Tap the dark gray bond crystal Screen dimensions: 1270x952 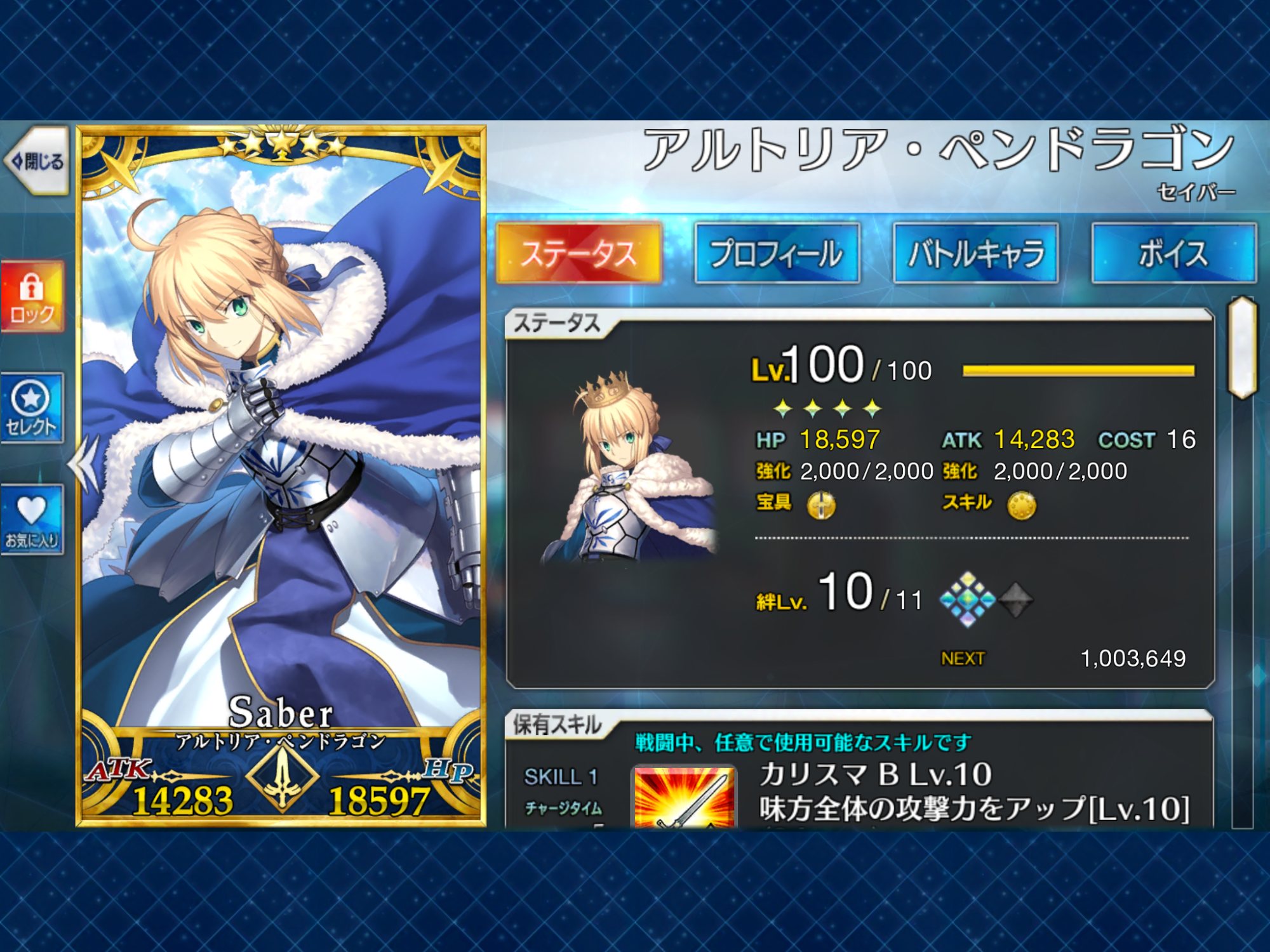click(x=1015, y=600)
